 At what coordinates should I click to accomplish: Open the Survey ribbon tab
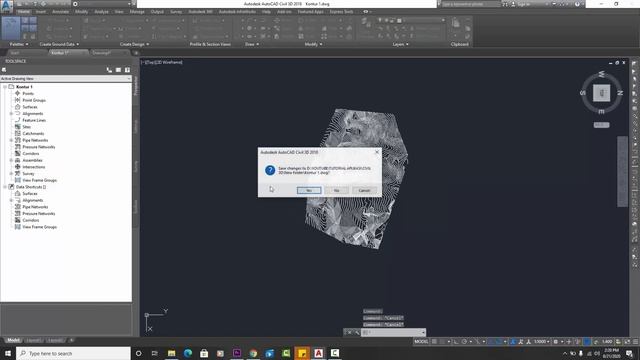click(x=176, y=12)
